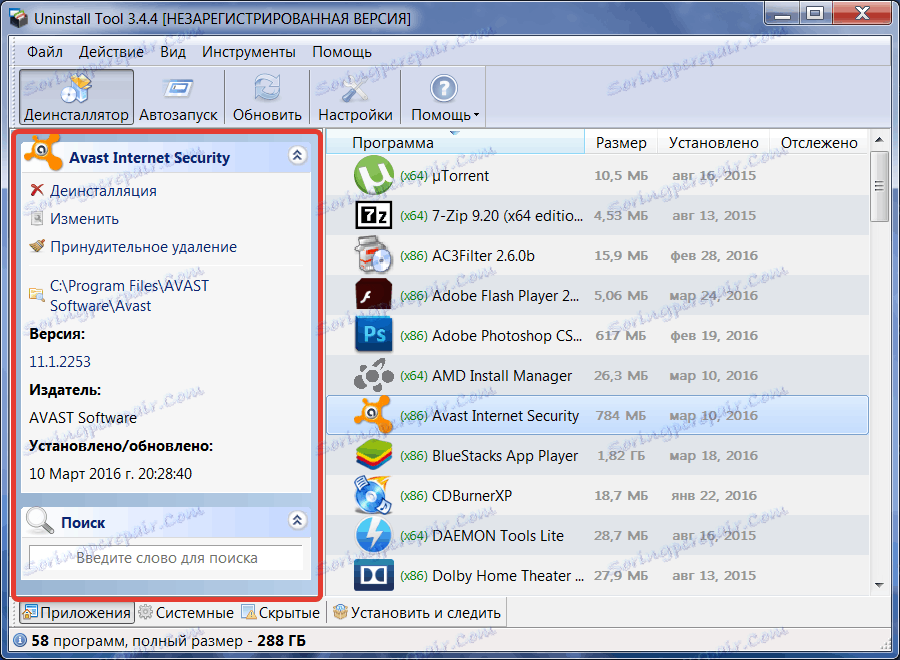
Task: Click the Изменить icon in side panel
Action: tap(37, 219)
